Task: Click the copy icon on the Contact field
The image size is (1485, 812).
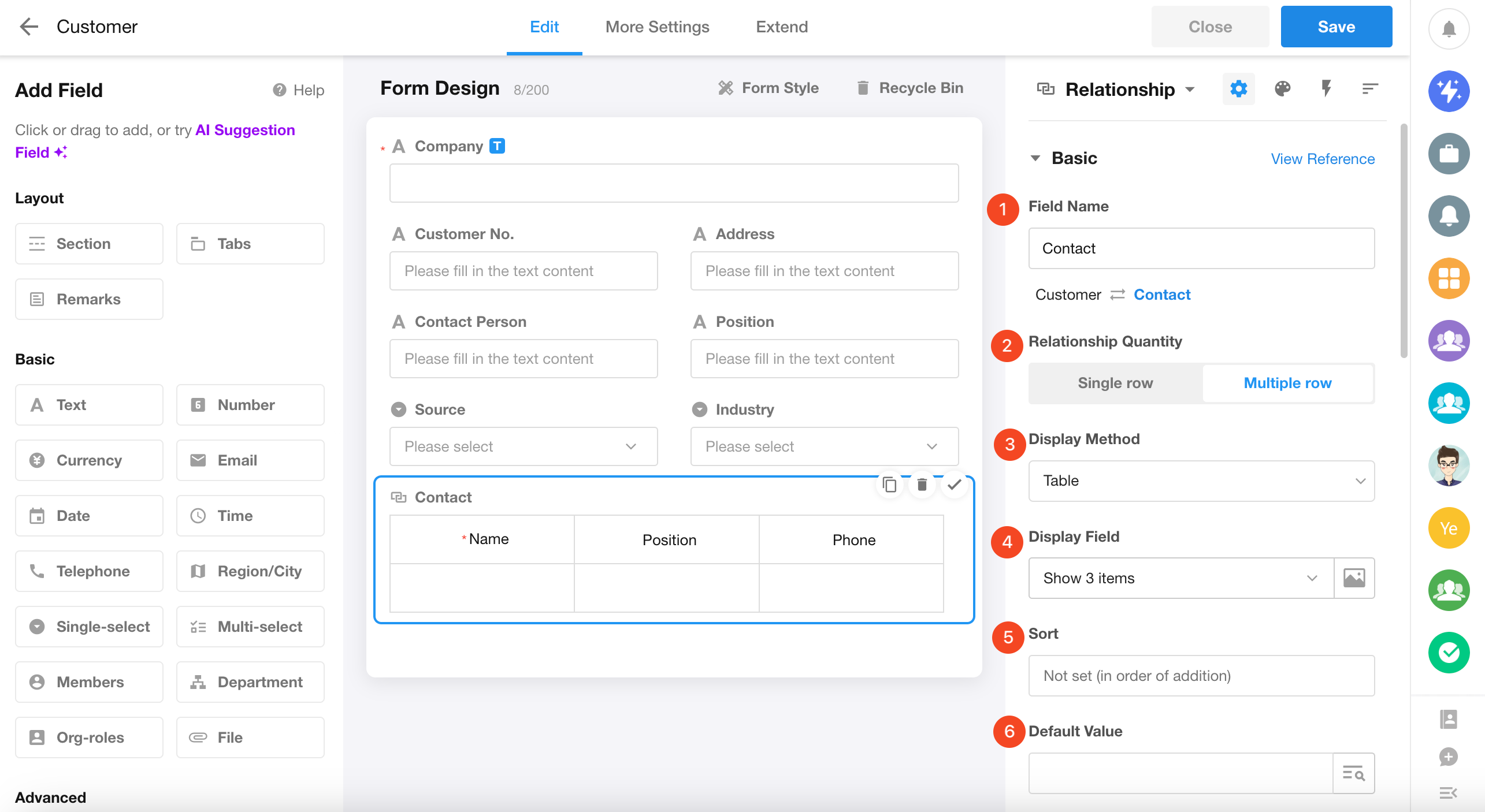Action: (x=890, y=484)
